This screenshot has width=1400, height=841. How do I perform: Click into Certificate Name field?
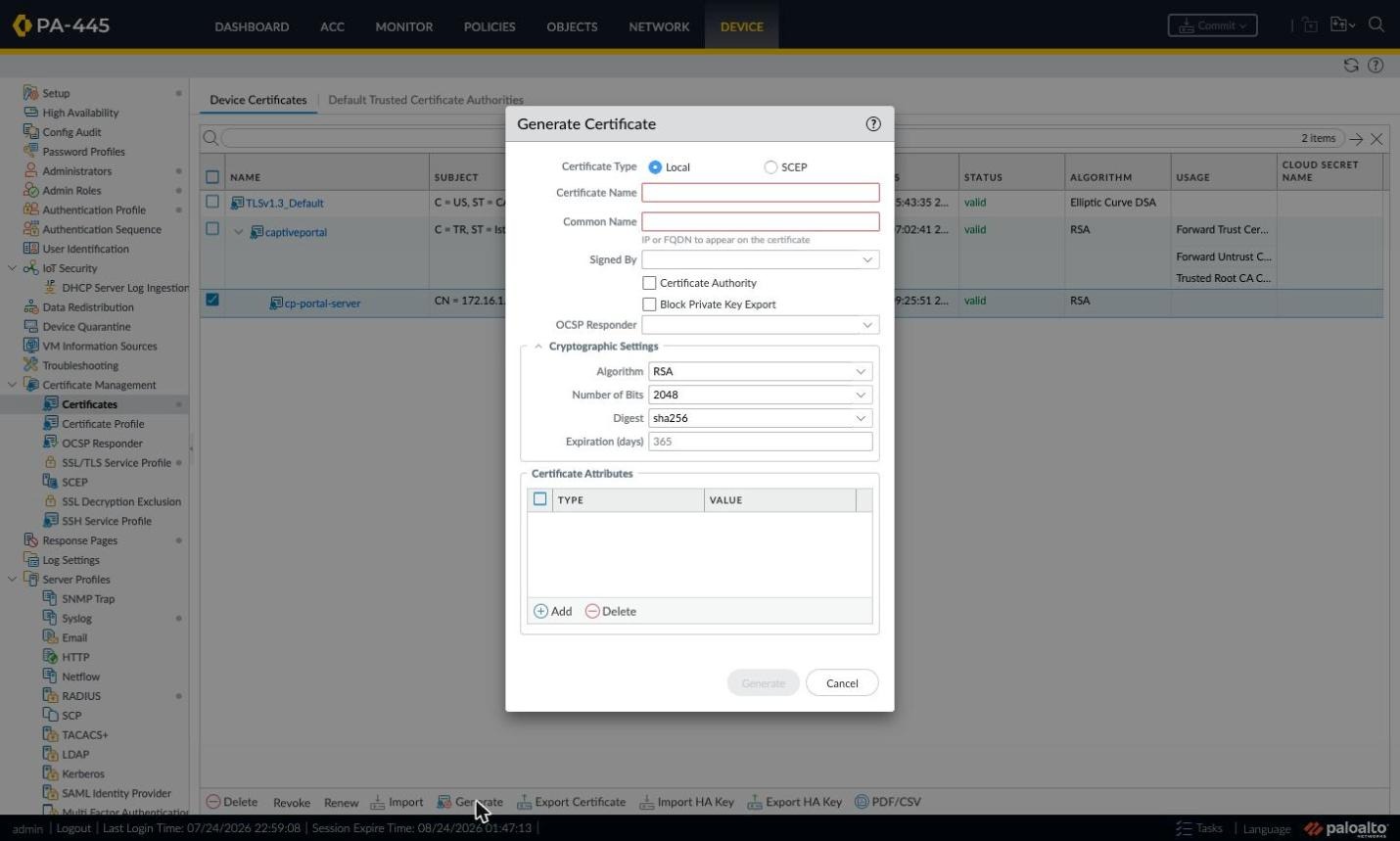click(761, 193)
